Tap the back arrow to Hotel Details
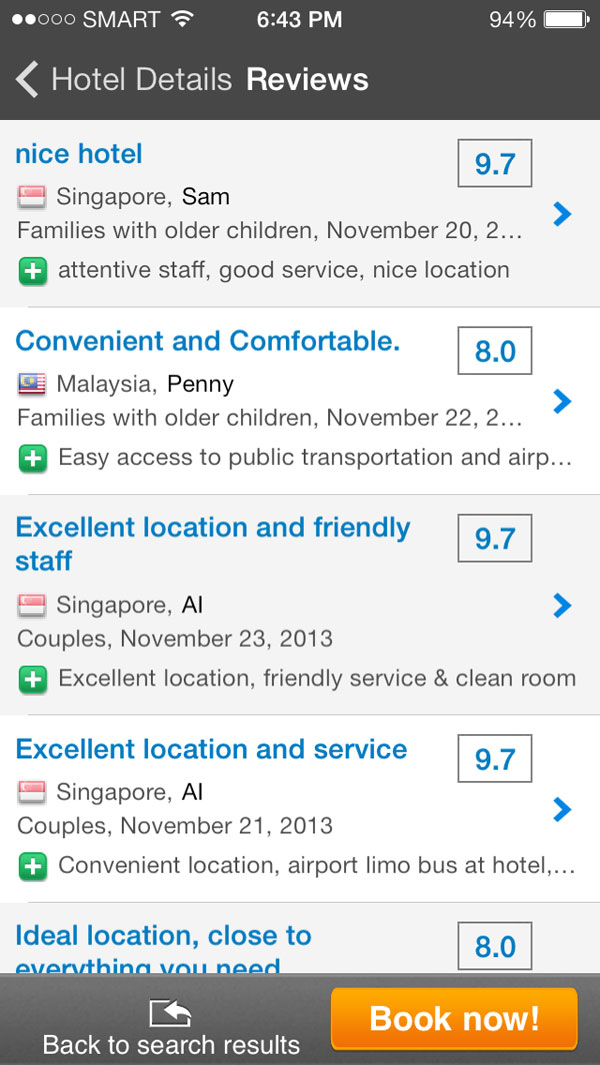Viewport: 600px width, 1065px height. (27, 79)
